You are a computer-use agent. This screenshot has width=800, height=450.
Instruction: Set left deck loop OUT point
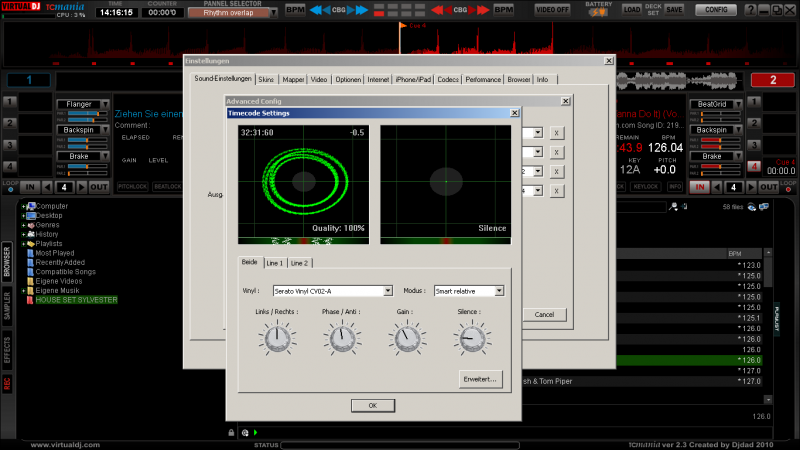click(x=99, y=187)
